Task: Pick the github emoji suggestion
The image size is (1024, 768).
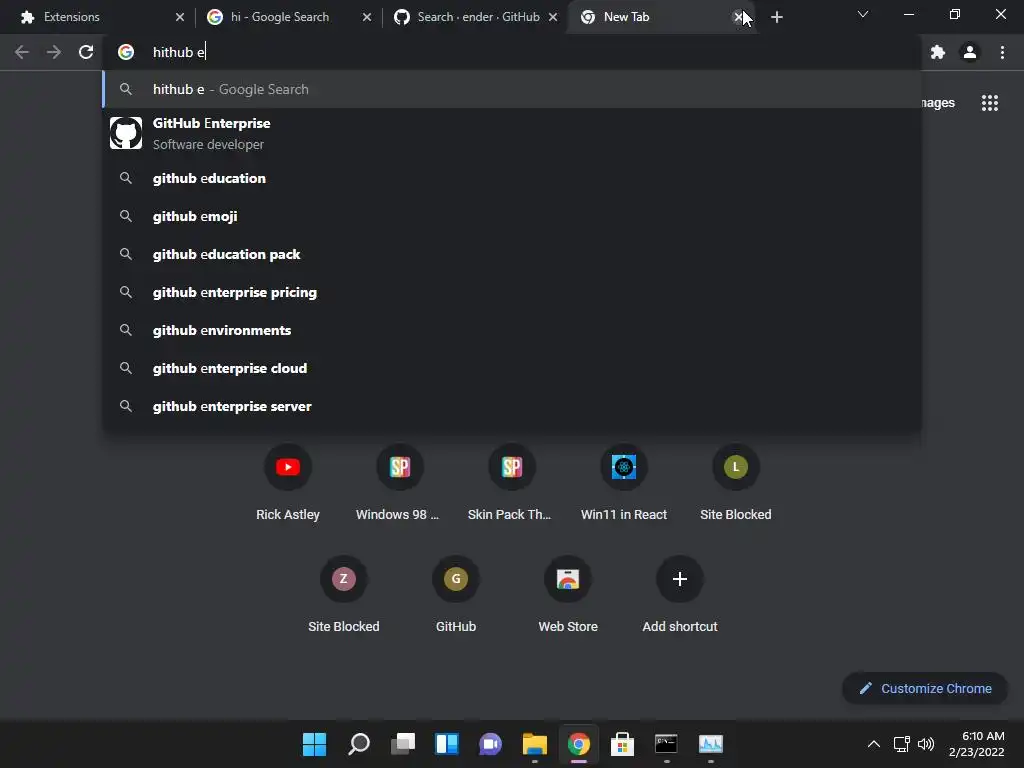Action: pos(512,216)
